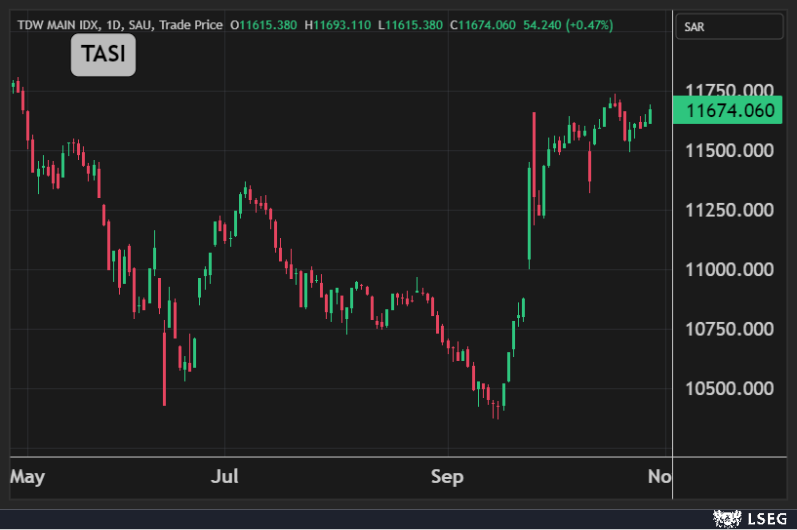Viewport: 797px width, 530px height.
Task: Click the 54.240 (+0.47%) change value
Action: pos(578,24)
